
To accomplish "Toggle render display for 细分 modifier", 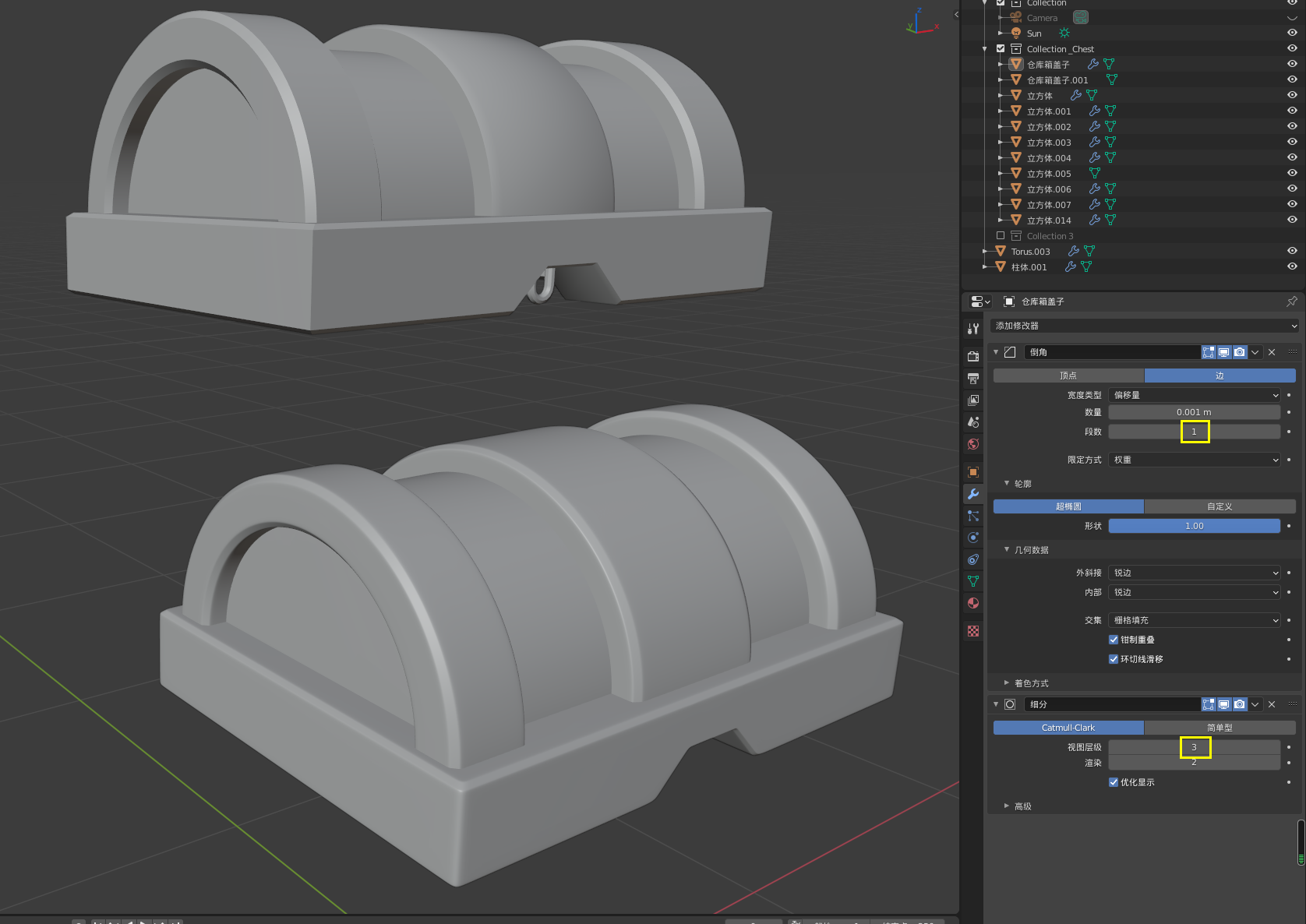I will point(1240,704).
